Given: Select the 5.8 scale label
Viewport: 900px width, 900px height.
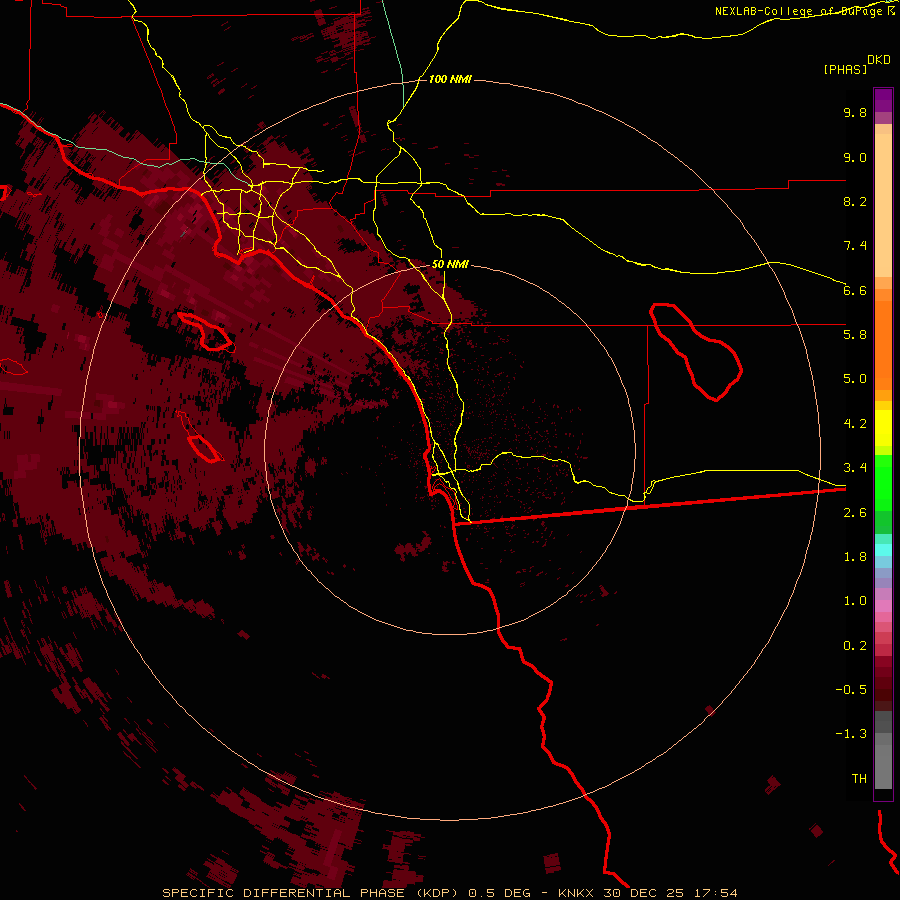Looking at the screenshot, I should (x=855, y=335).
